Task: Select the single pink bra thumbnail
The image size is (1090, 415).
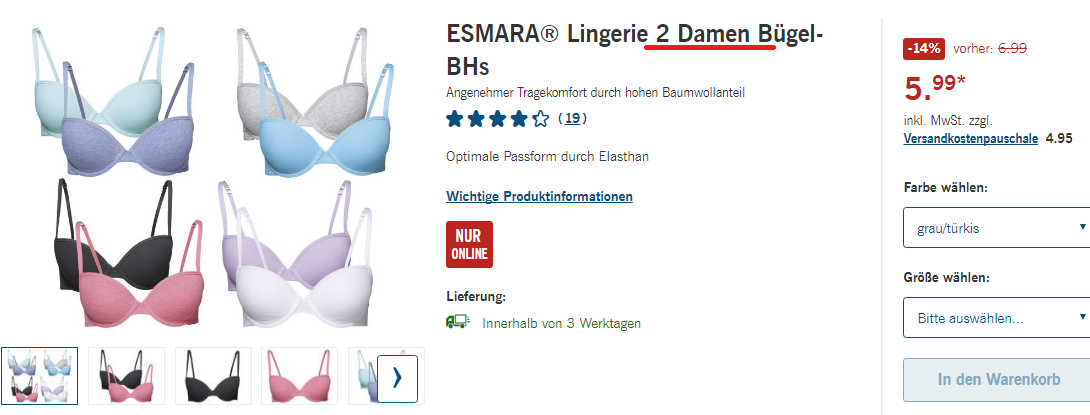Action: (x=300, y=376)
